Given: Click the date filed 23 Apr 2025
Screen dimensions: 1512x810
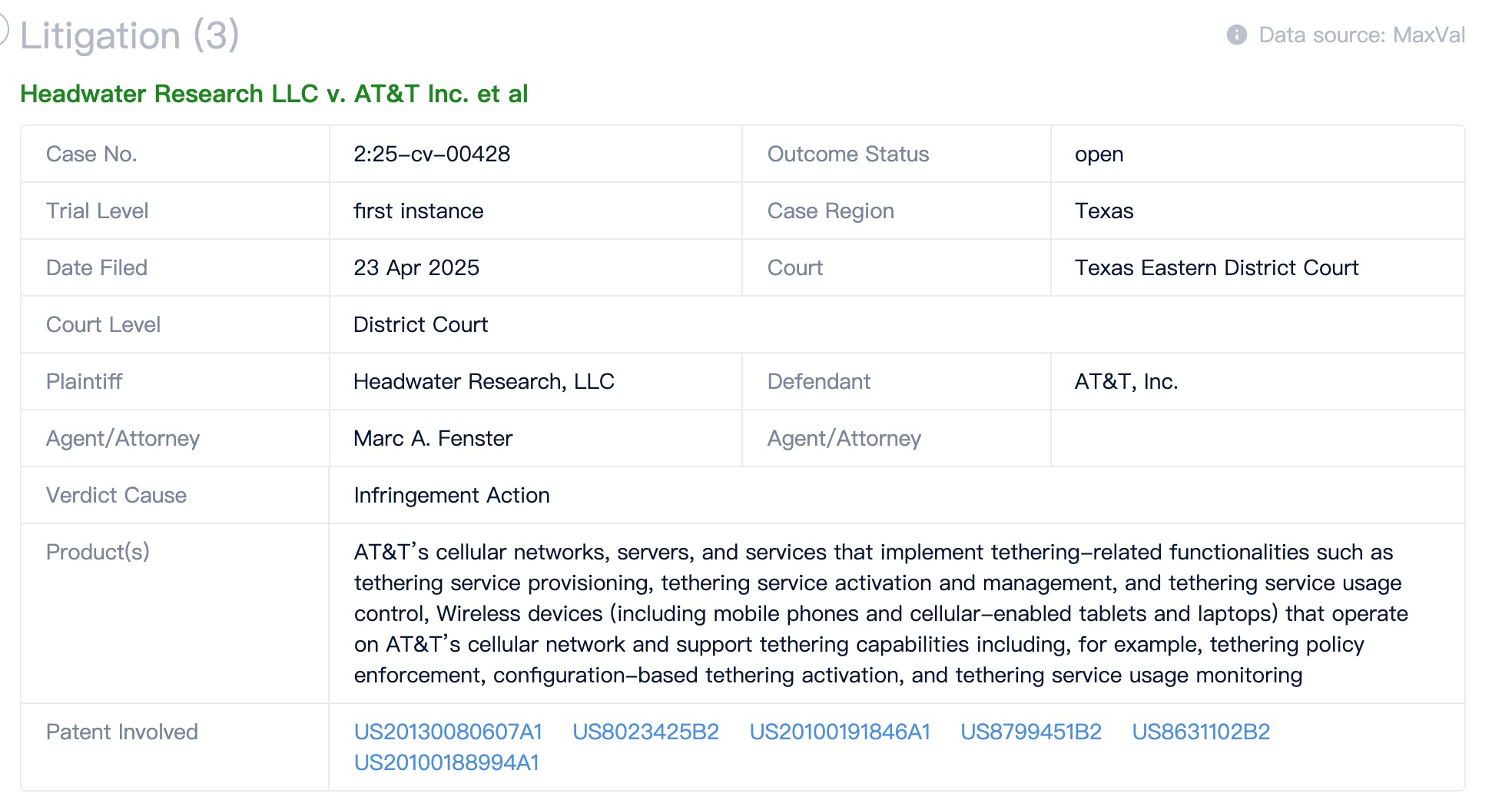Looking at the screenshot, I should pyautogui.click(x=416, y=267).
